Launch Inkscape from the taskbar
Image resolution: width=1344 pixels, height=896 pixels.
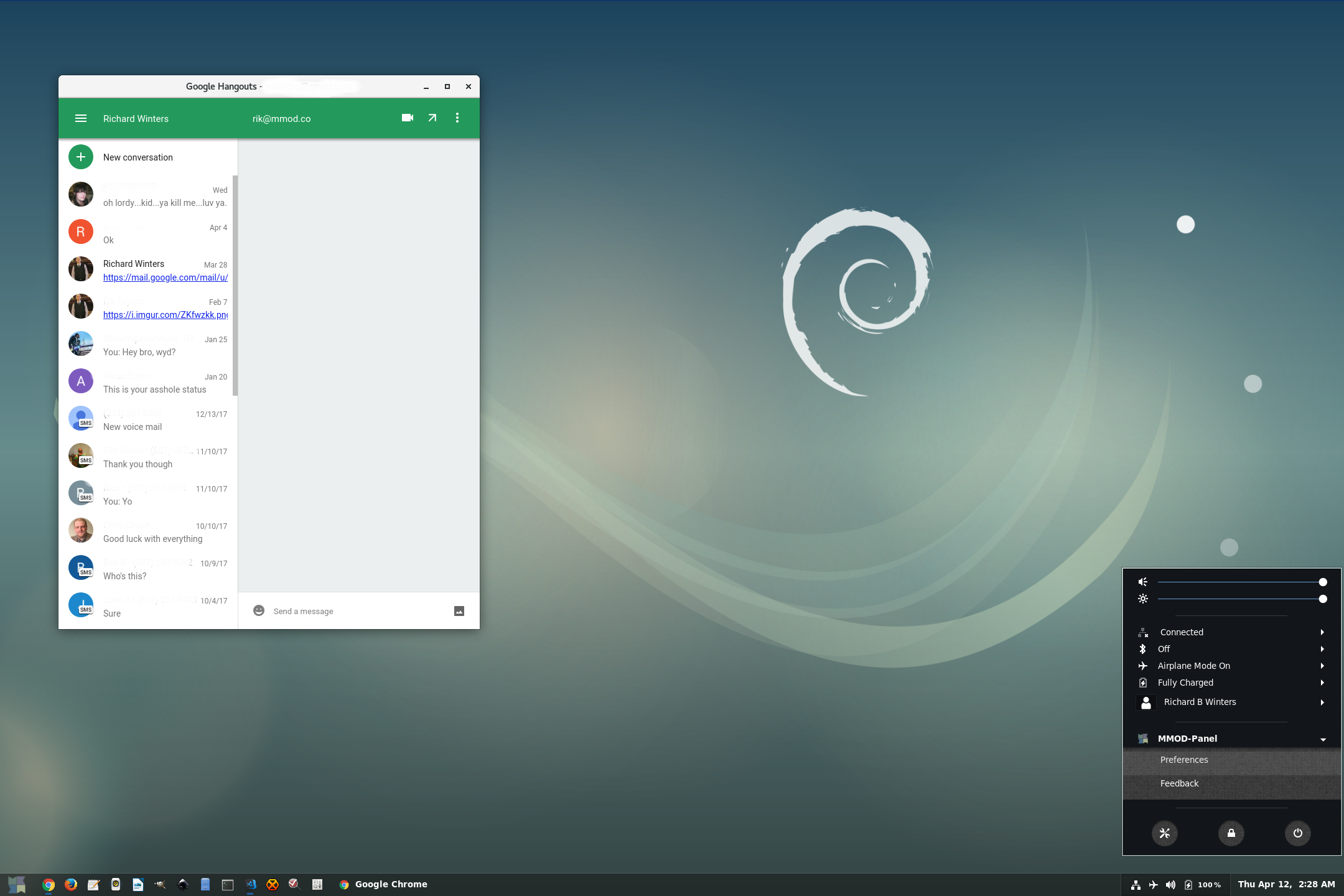[183, 884]
